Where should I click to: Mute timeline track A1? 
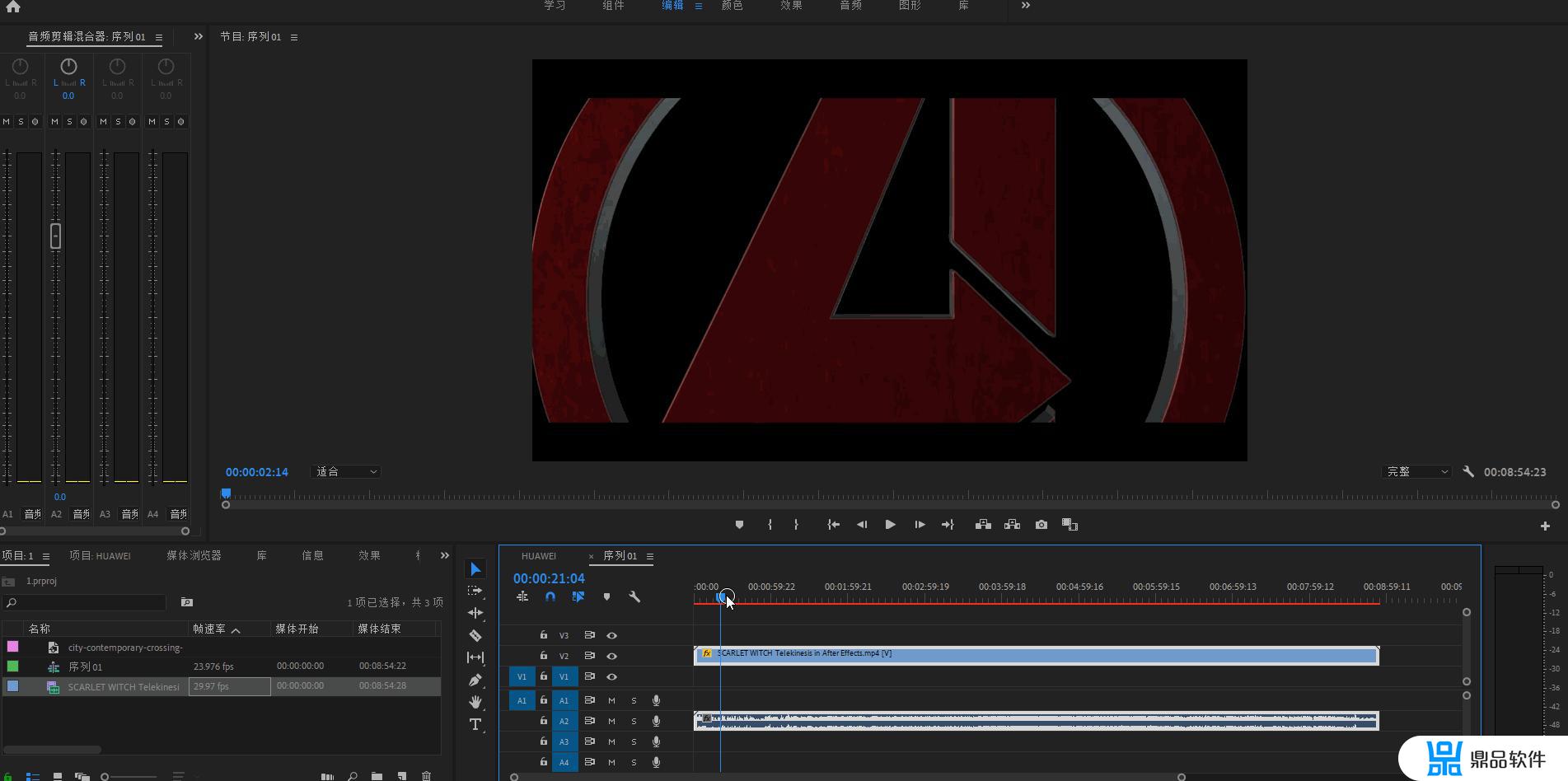point(611,700)
